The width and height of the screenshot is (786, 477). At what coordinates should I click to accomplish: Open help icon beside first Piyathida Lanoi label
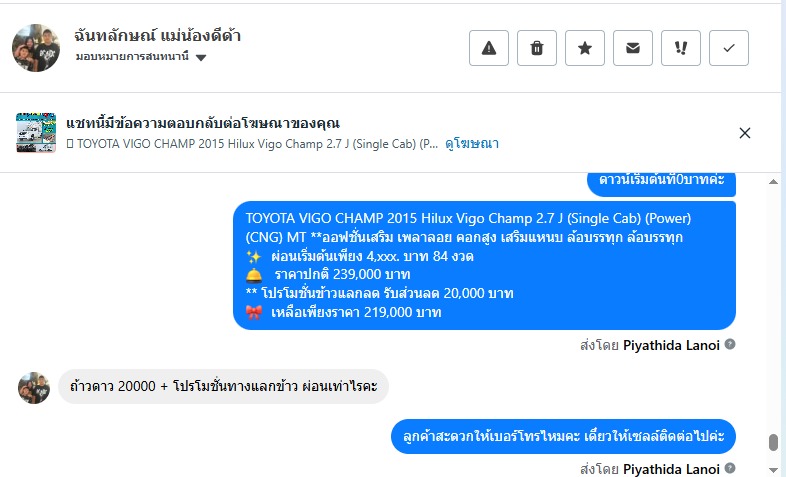pos(730,344)
